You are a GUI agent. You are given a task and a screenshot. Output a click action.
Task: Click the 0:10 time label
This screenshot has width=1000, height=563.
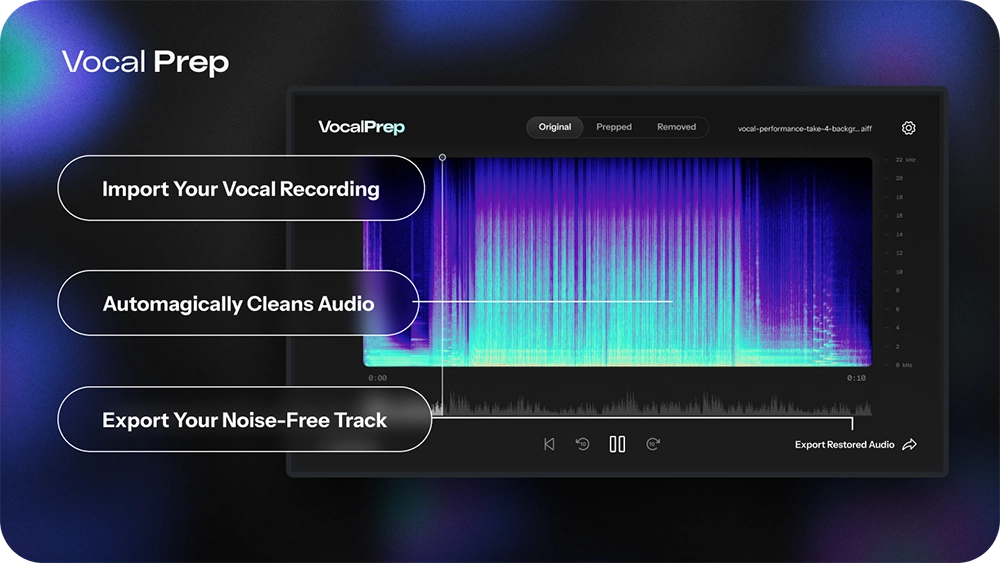coord(857,378)
